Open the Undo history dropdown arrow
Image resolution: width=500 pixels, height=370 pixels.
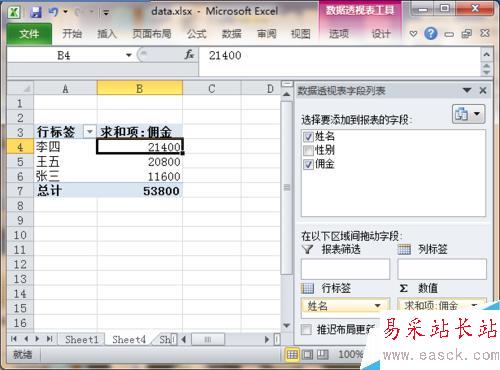click(x=66, y=12)
